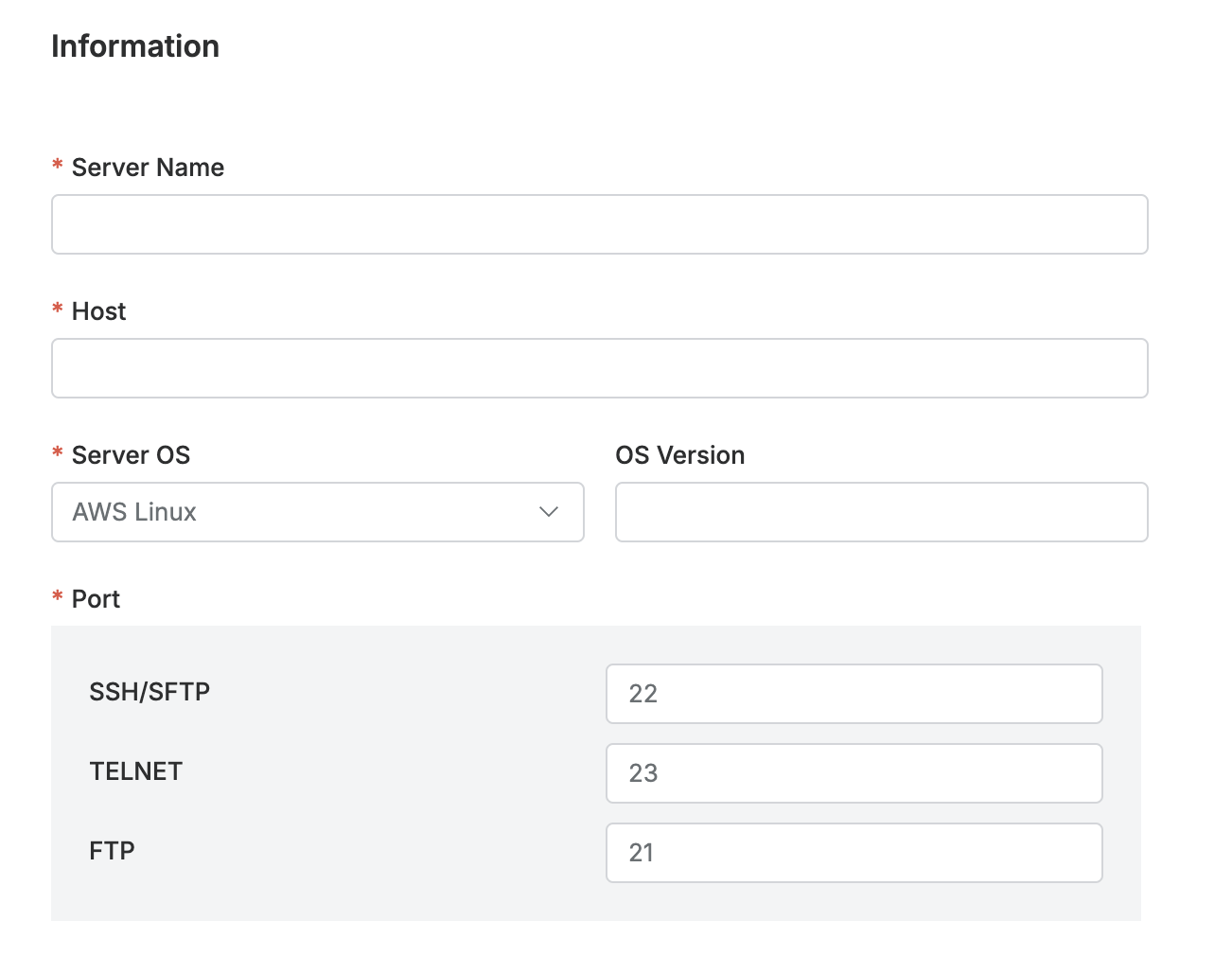1232x956 pixels.
Task: Click the required asterisk next to Port
Action: coord(58,598)
